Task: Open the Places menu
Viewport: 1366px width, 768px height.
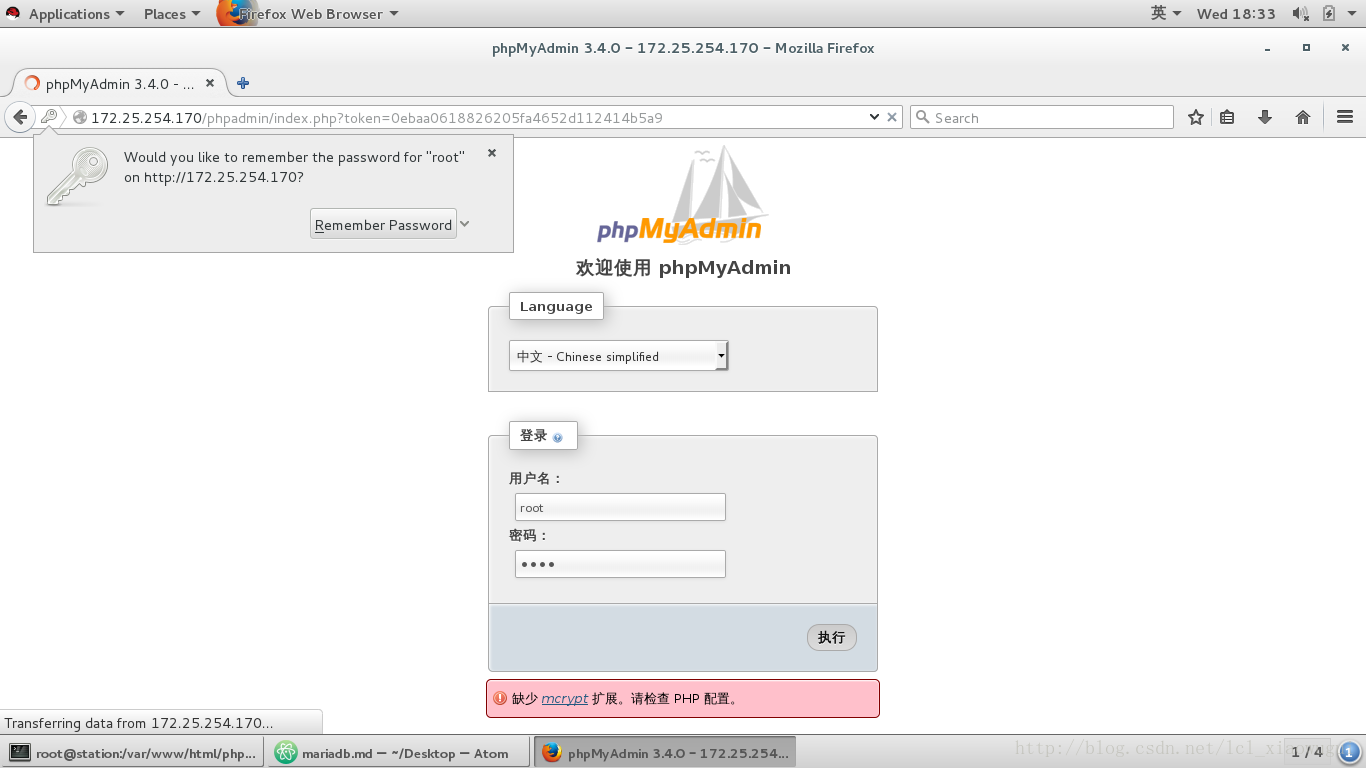Action: click(171, 14)
